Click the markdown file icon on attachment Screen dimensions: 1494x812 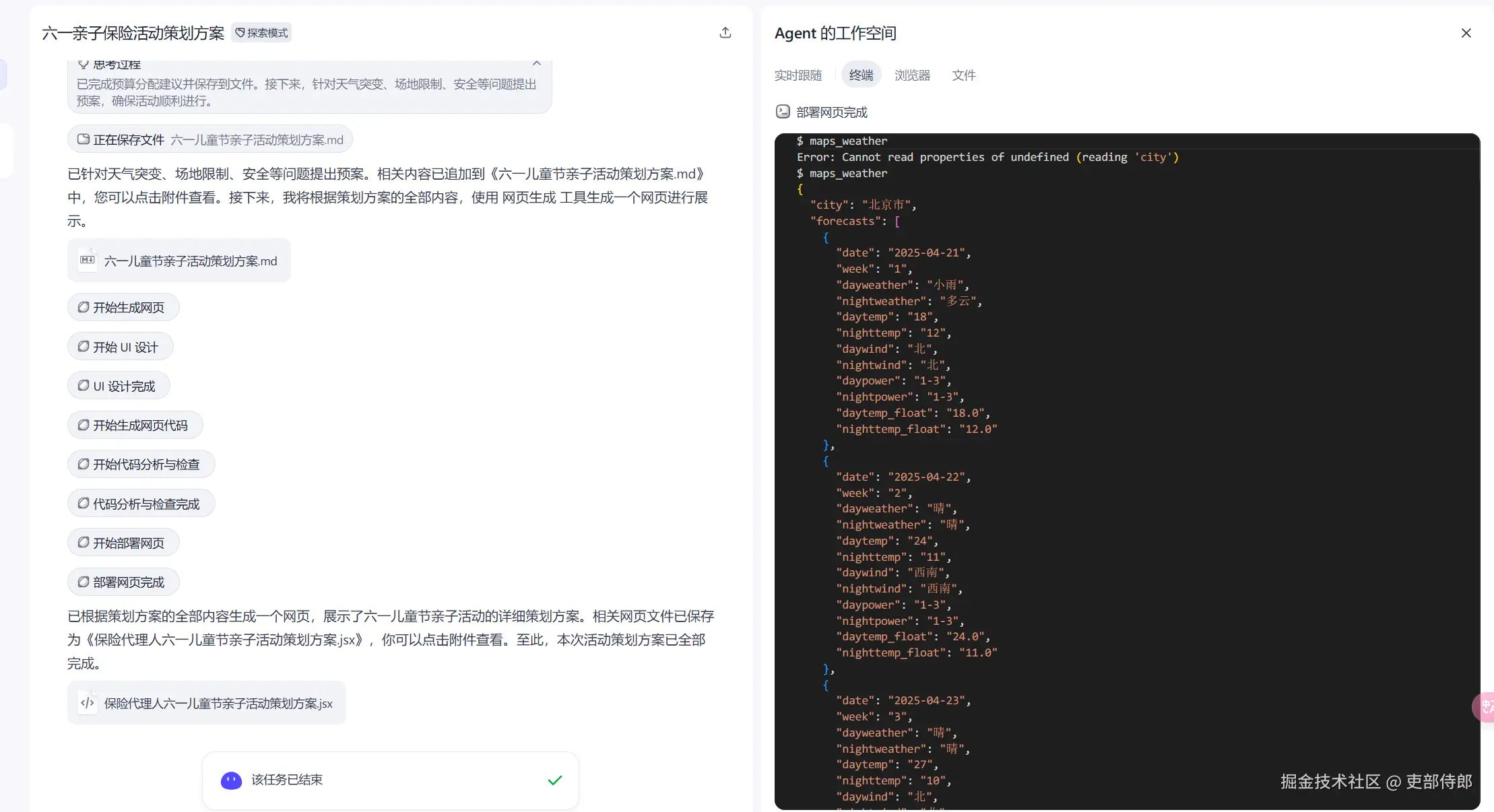[88, 261]
